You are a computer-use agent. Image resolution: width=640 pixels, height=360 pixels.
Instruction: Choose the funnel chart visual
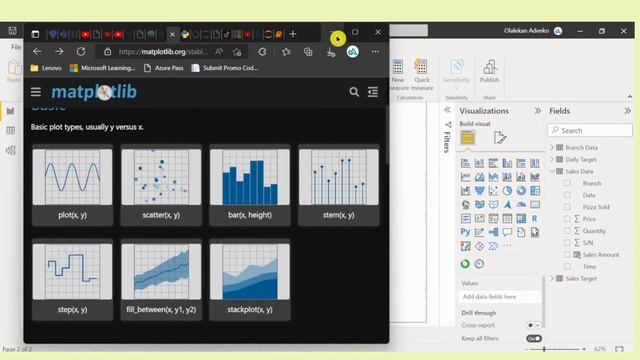point(479,191)
